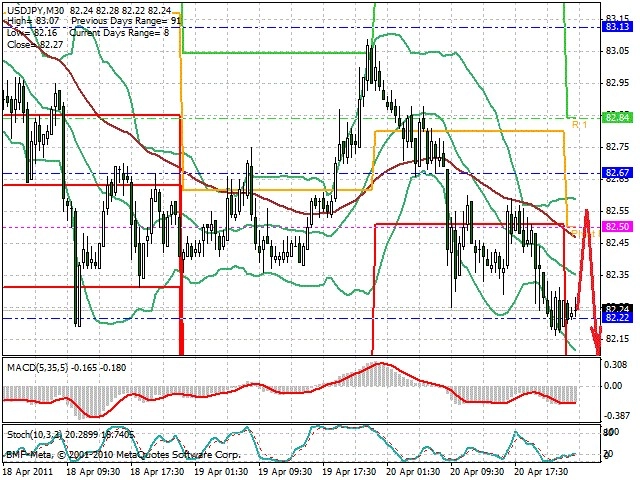
Task: Click the black 82.24 current price label
Action: coord(617,308)
